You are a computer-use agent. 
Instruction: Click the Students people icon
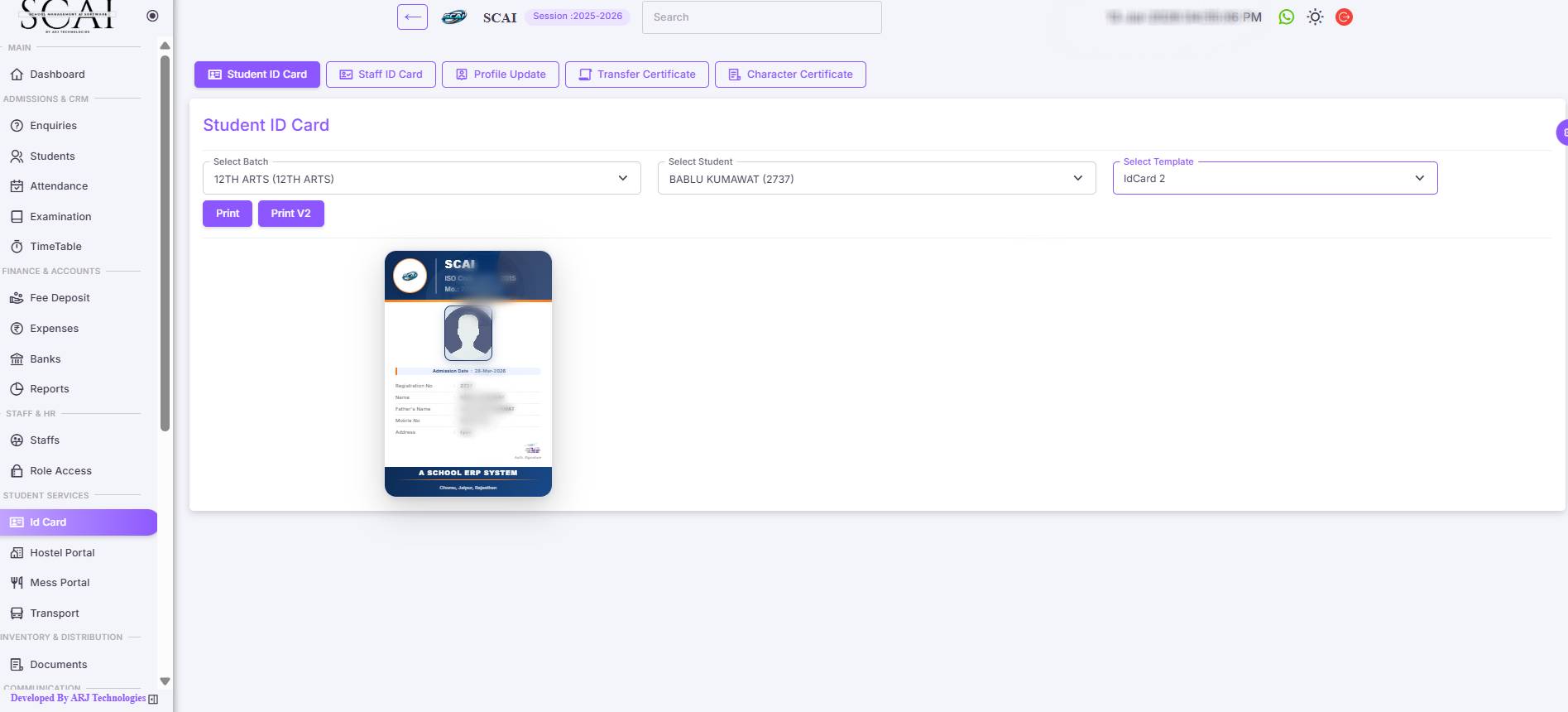(x=17, y=156)
